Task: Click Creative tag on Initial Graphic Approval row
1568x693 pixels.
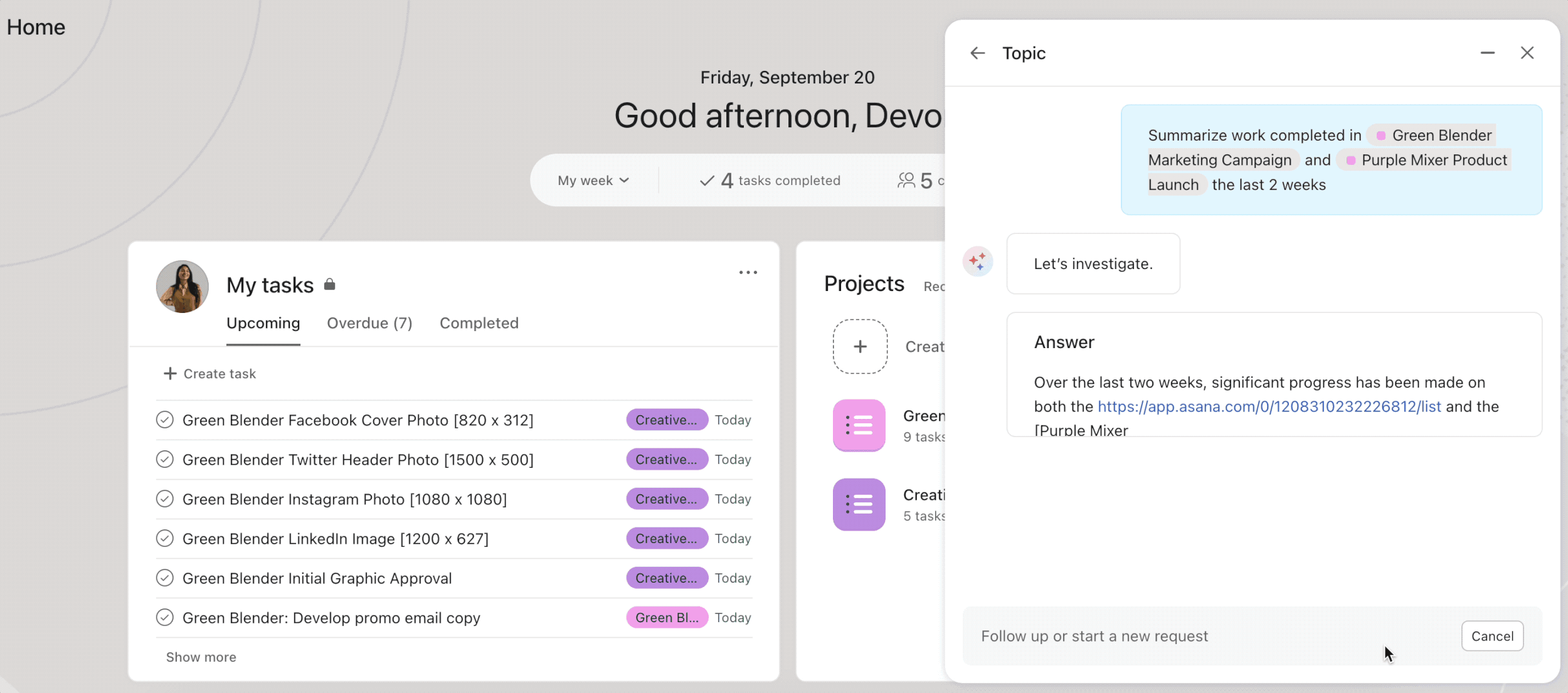Action: 667,578
